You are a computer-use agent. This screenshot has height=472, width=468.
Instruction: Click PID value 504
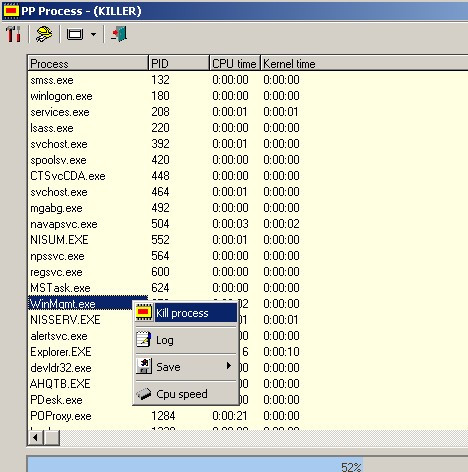coord(160,224)
